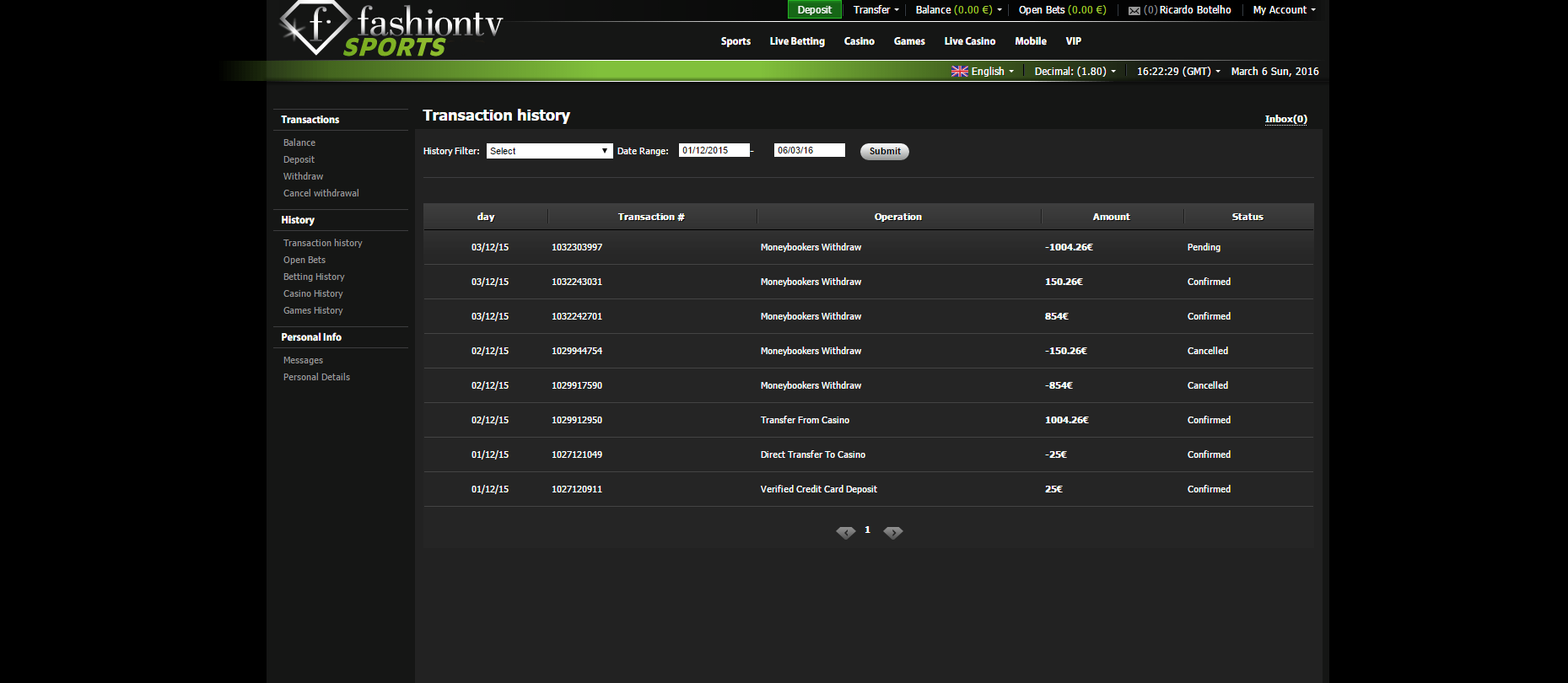The width and height of the screenshot is (1568, 683).
Task: Open the Live Casino menu item
Action: click(x=969, y=41)
